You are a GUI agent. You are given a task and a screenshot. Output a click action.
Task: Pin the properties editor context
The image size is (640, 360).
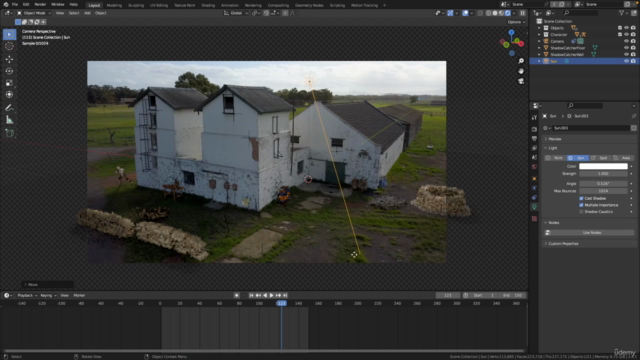point(633,116)
